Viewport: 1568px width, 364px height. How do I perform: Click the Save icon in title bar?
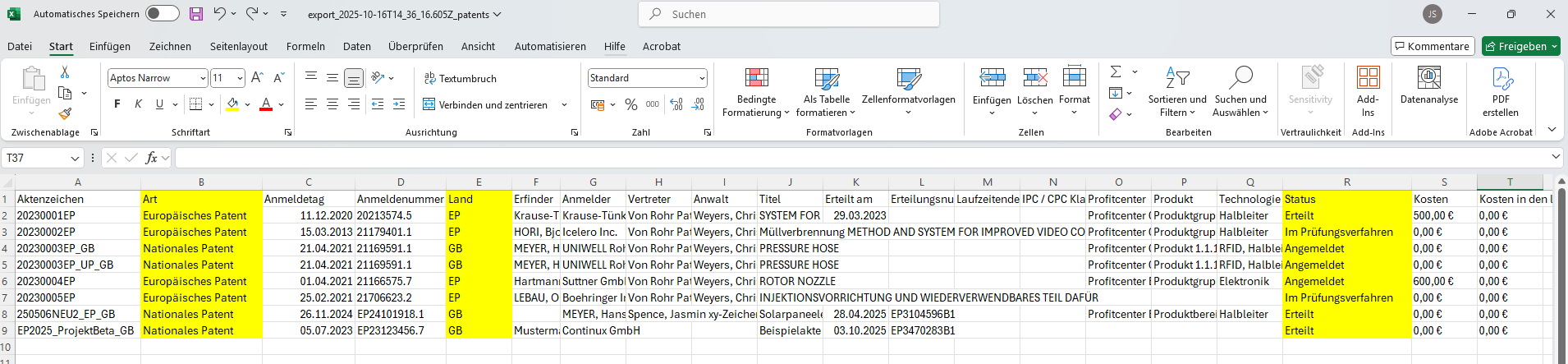tap(196, 14)
